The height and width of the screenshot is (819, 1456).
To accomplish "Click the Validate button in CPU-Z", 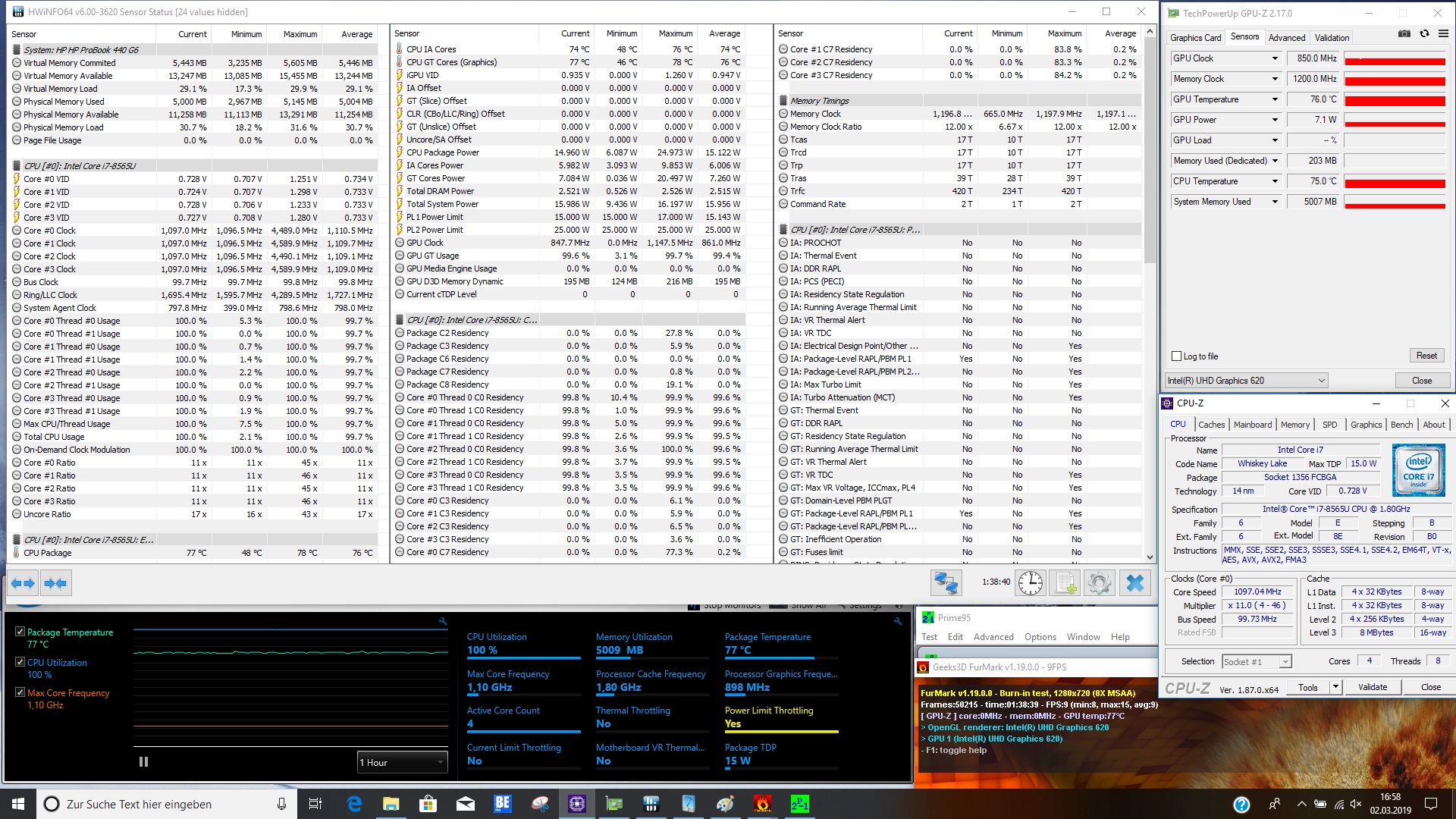I will pyautogui.click(x=1372, y=687).
